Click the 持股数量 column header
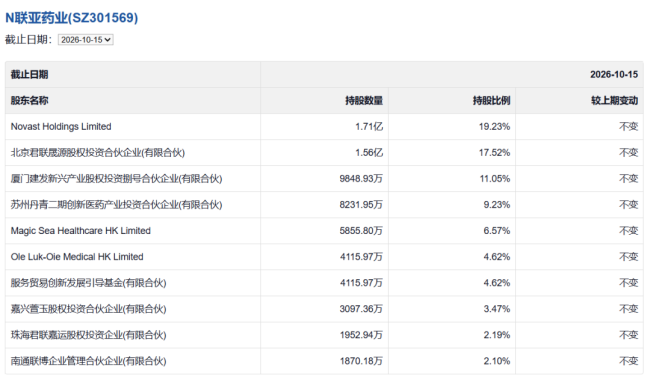The height and width of the screenshot is (376, 650). coord(364,101)
